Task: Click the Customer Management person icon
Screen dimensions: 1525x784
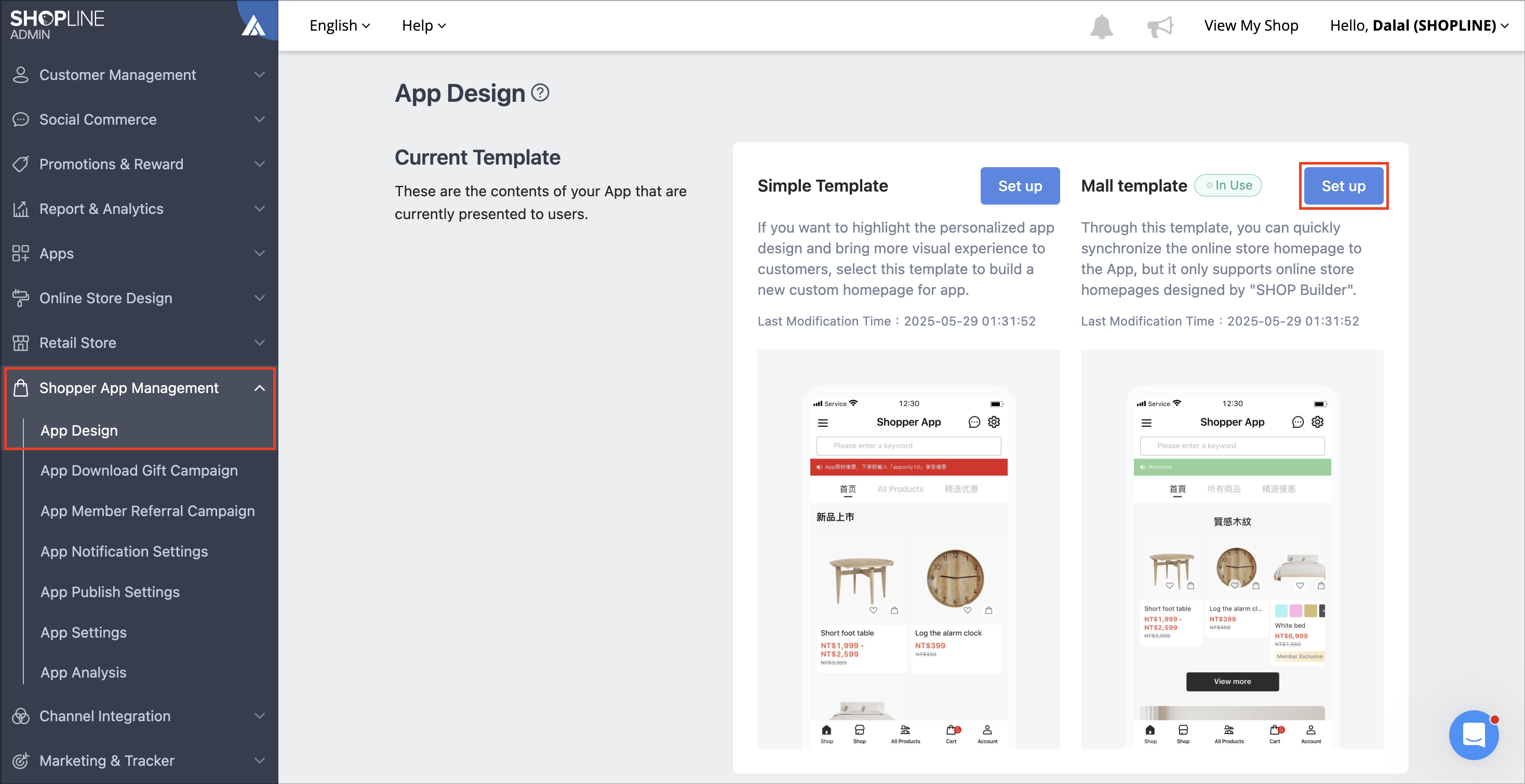Action: tap(21, 75)
